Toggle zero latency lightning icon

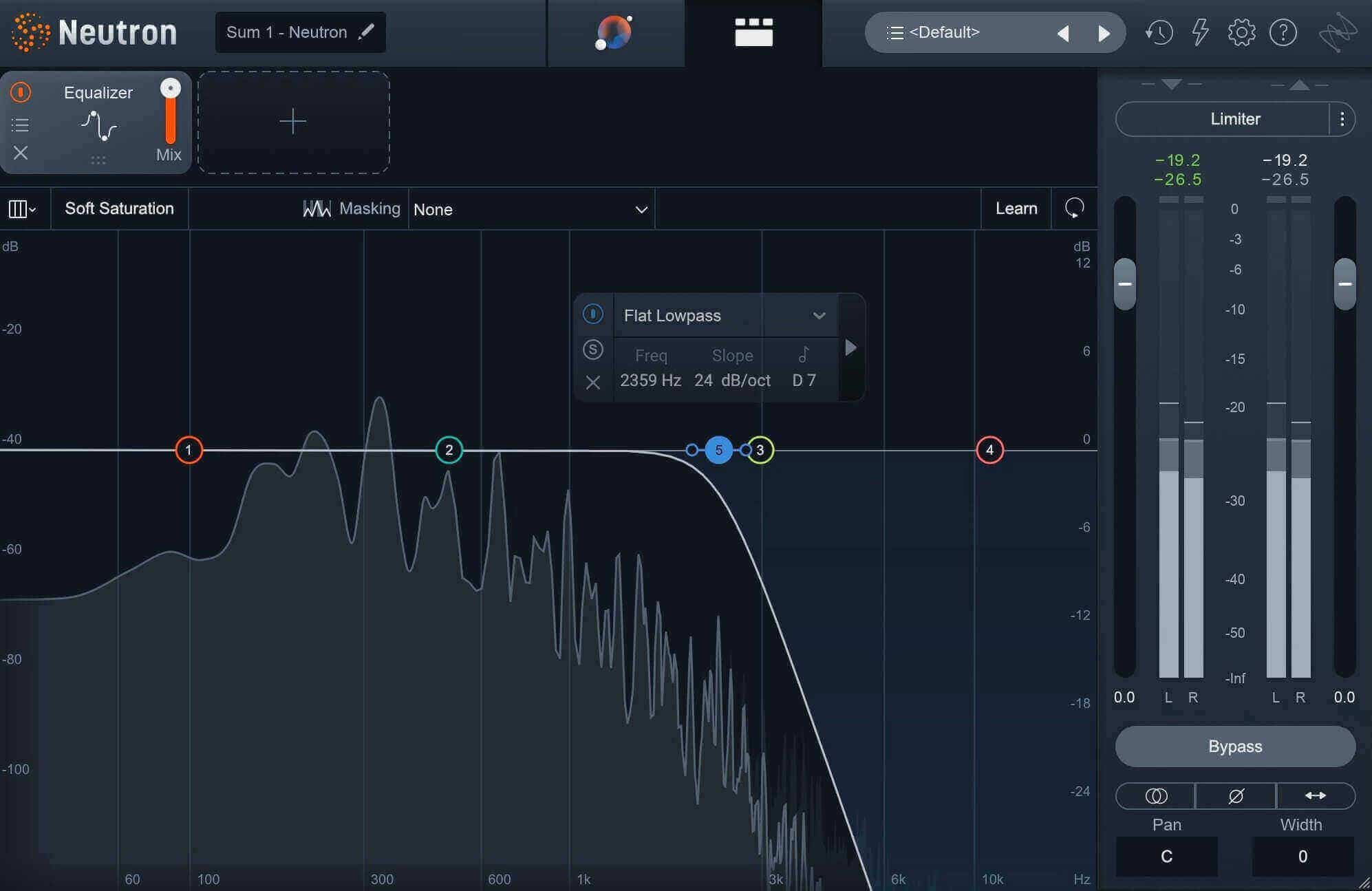coord(1200,32)
